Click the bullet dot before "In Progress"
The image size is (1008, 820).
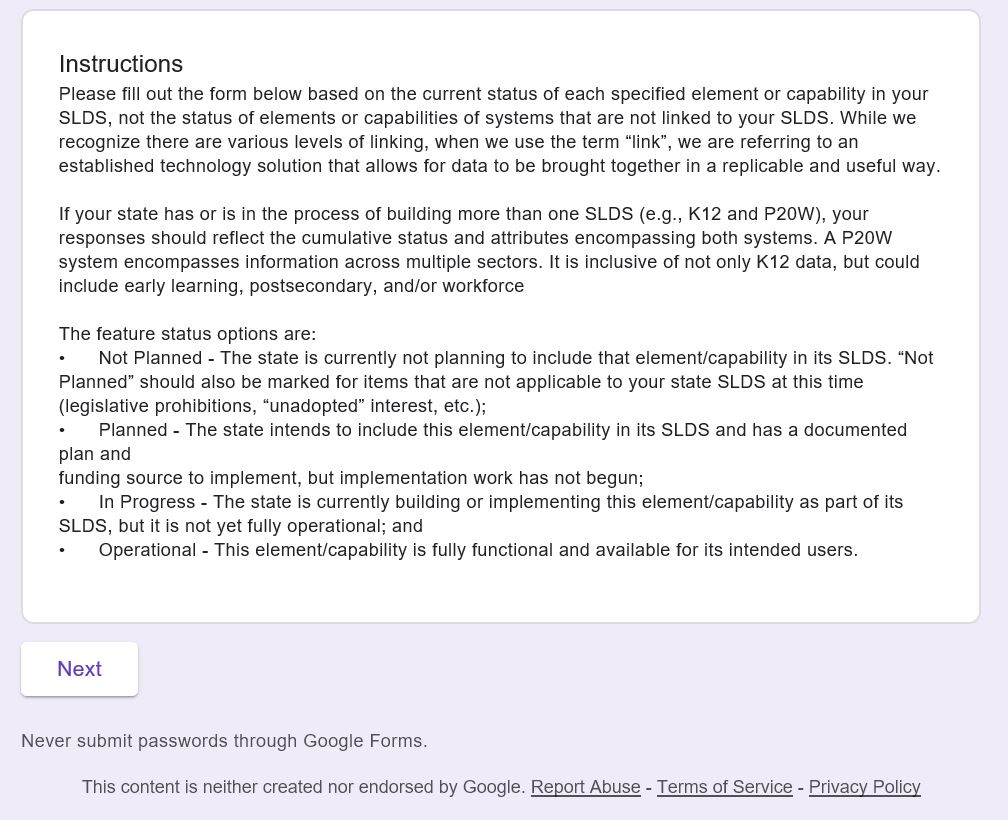[62, 502]
